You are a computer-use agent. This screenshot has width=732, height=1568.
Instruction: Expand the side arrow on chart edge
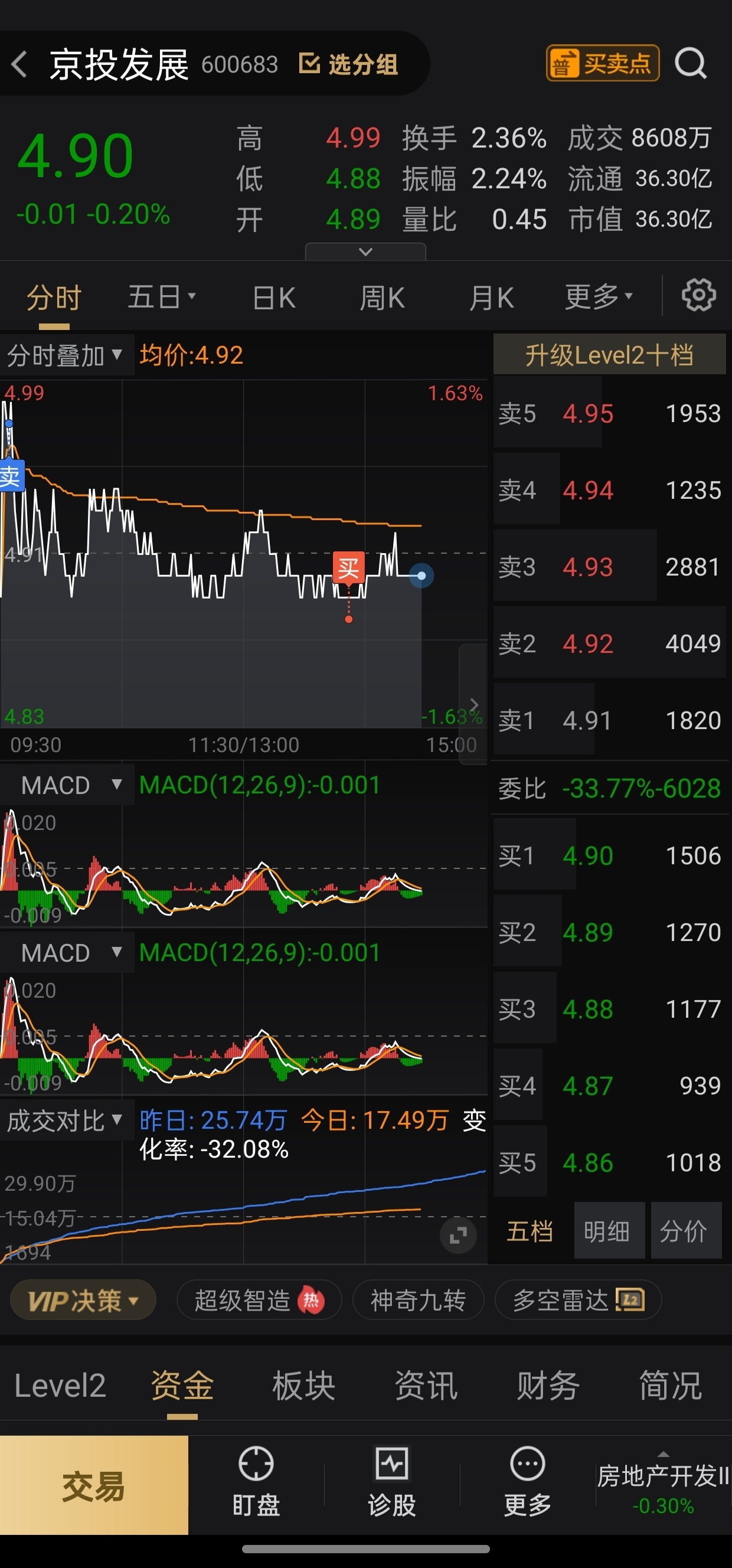(473, 704)
